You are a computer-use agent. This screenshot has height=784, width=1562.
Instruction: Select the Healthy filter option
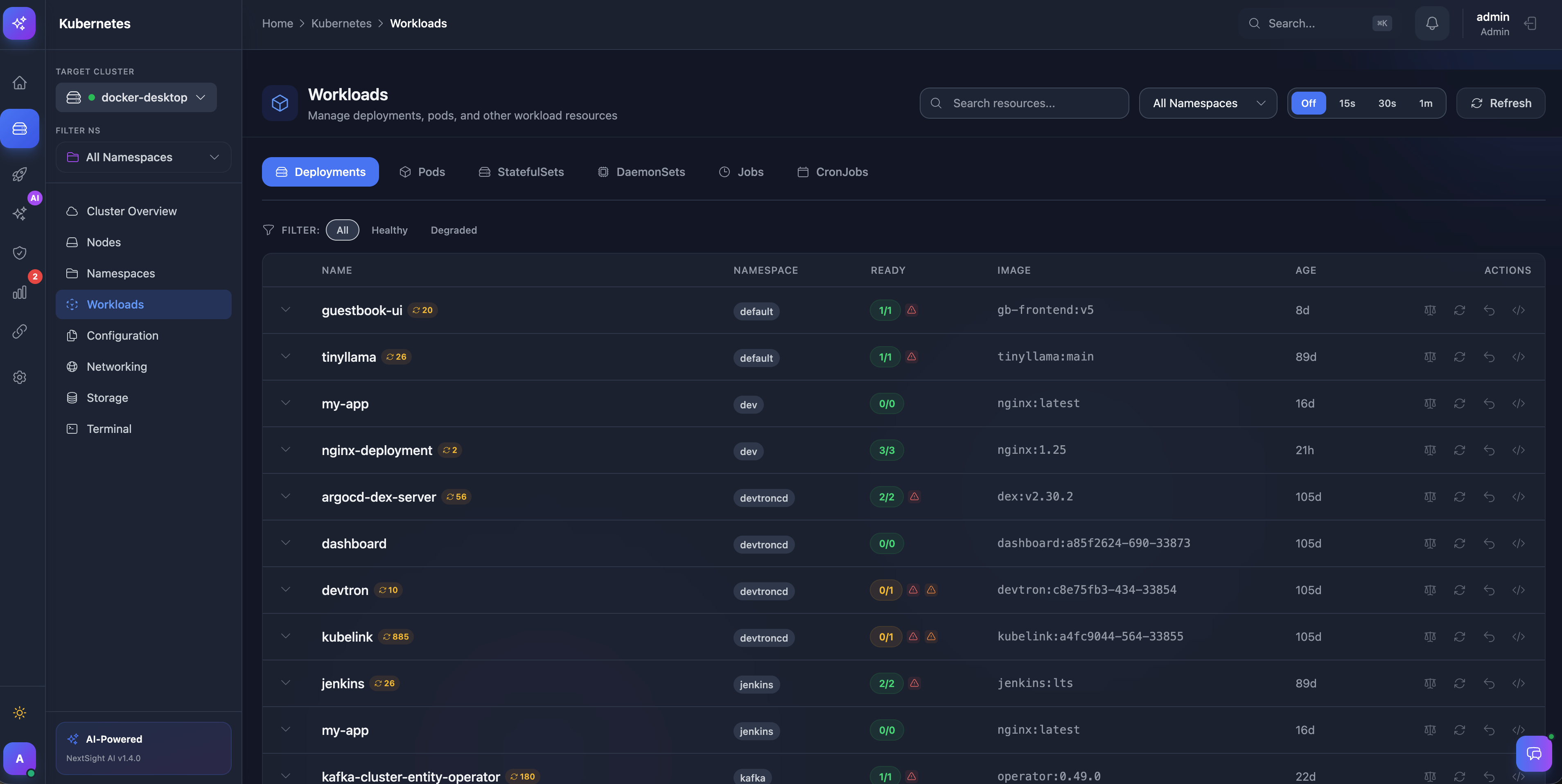pyautogui.click(x=389, y=230)
